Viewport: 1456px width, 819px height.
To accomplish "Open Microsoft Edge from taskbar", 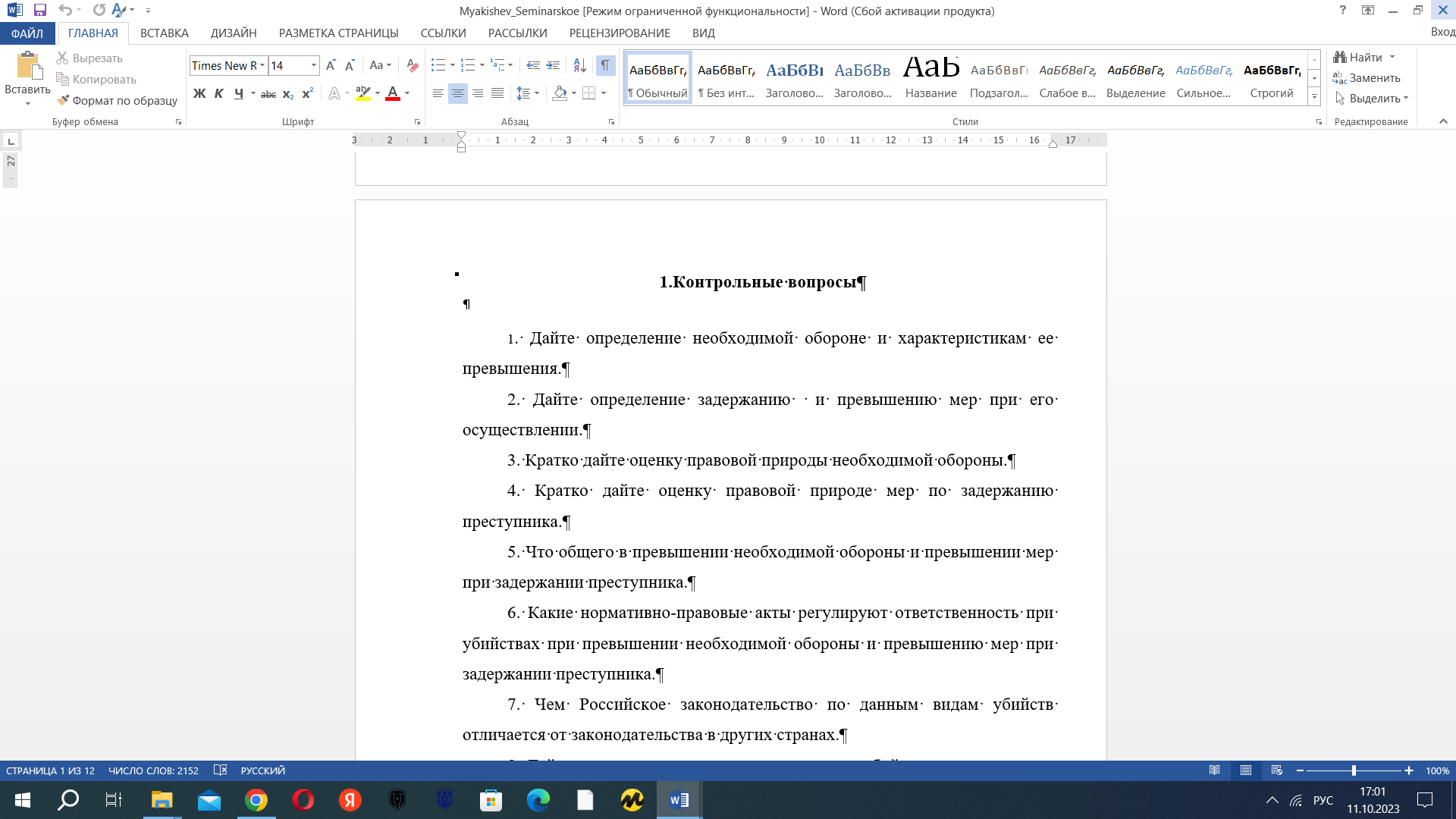I will click(538, 800).
